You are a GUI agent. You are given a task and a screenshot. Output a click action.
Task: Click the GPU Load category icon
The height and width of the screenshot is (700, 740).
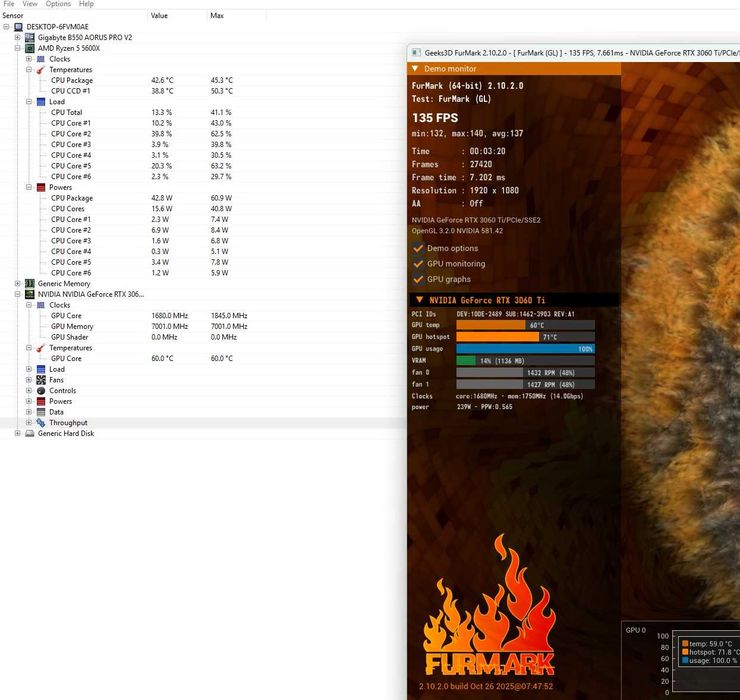click(x=41, y=370)
